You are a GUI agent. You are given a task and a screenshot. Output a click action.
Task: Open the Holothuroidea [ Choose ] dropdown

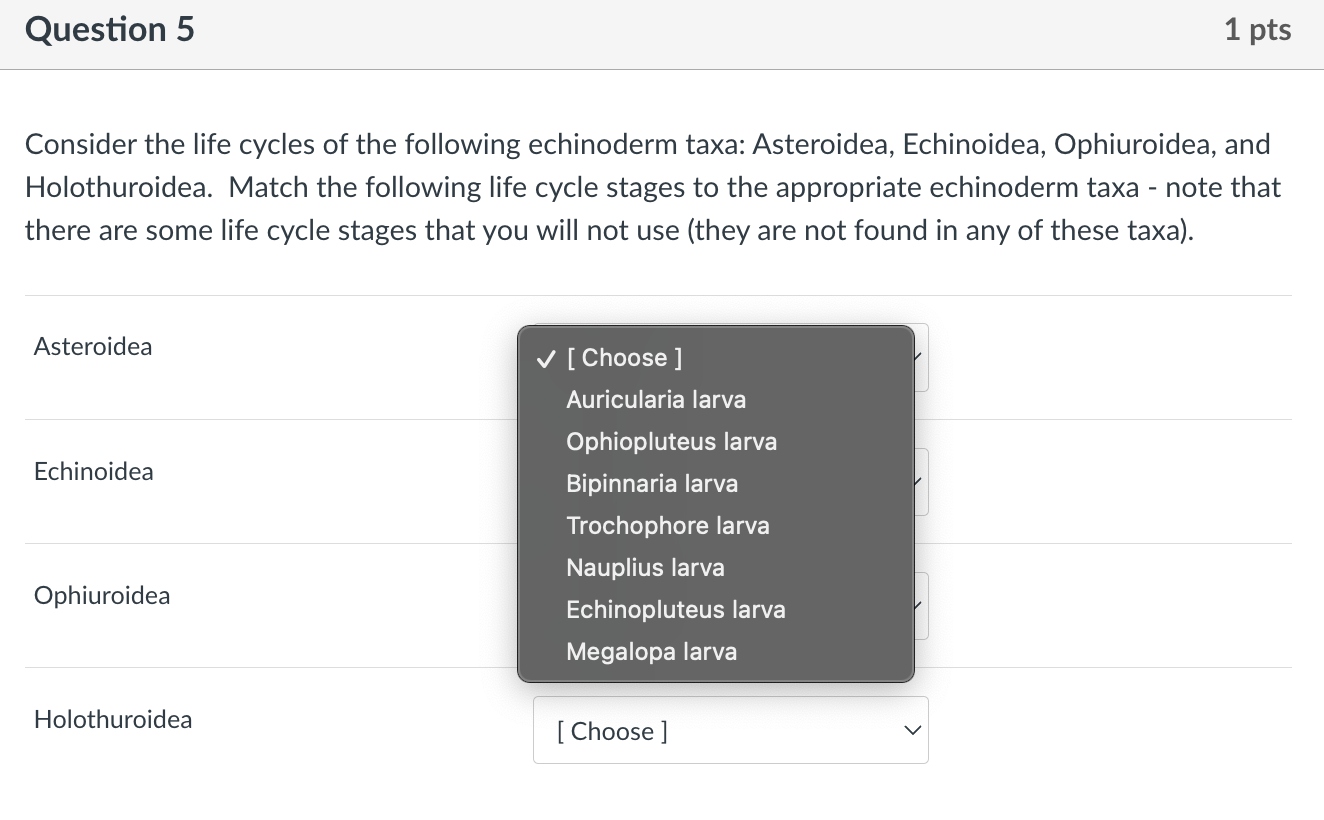(730, 730)
